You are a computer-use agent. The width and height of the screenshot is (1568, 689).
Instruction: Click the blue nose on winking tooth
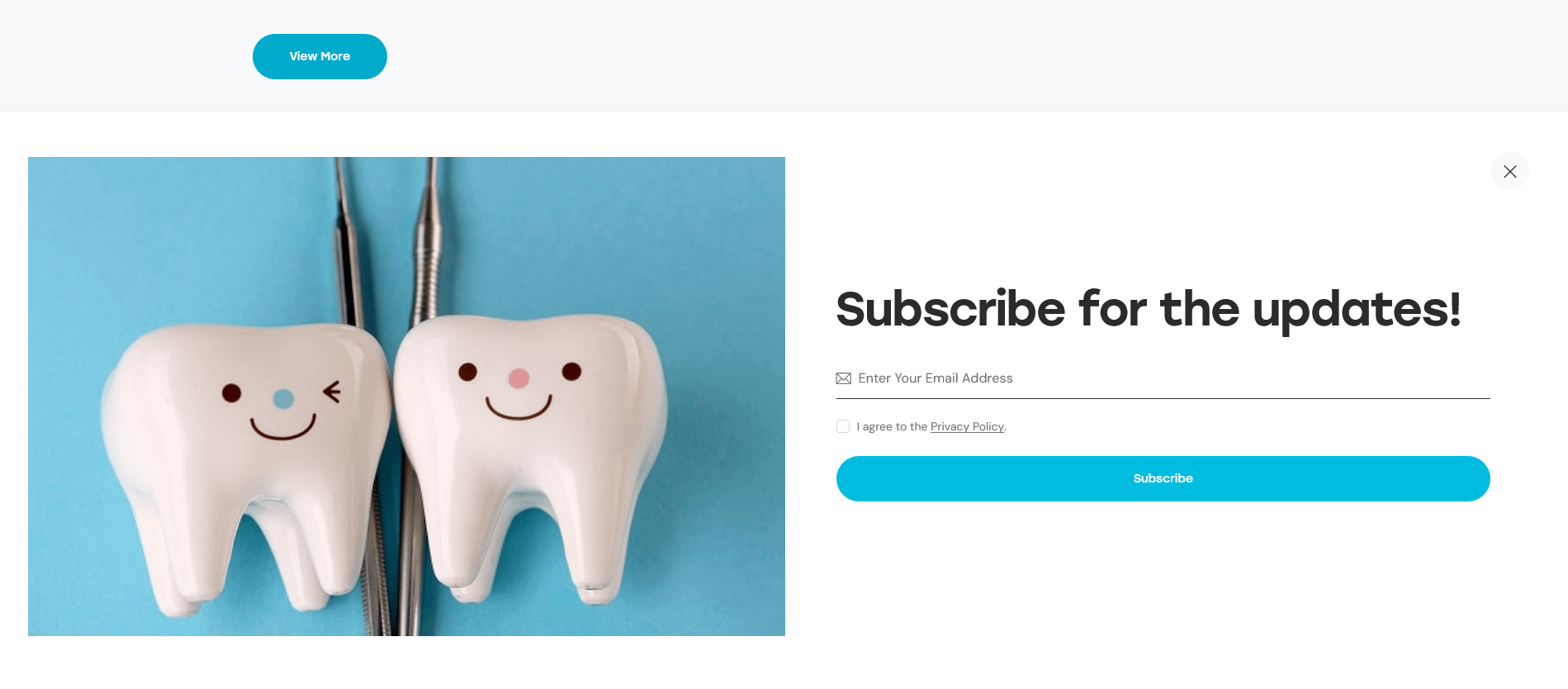283,399
